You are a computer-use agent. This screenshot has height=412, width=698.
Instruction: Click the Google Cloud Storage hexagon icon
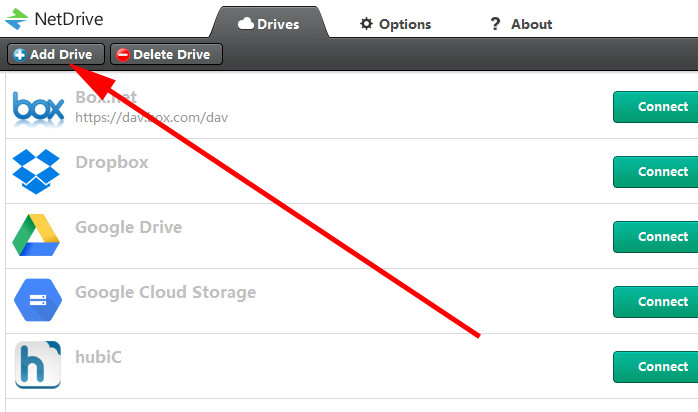click(36, 300)
